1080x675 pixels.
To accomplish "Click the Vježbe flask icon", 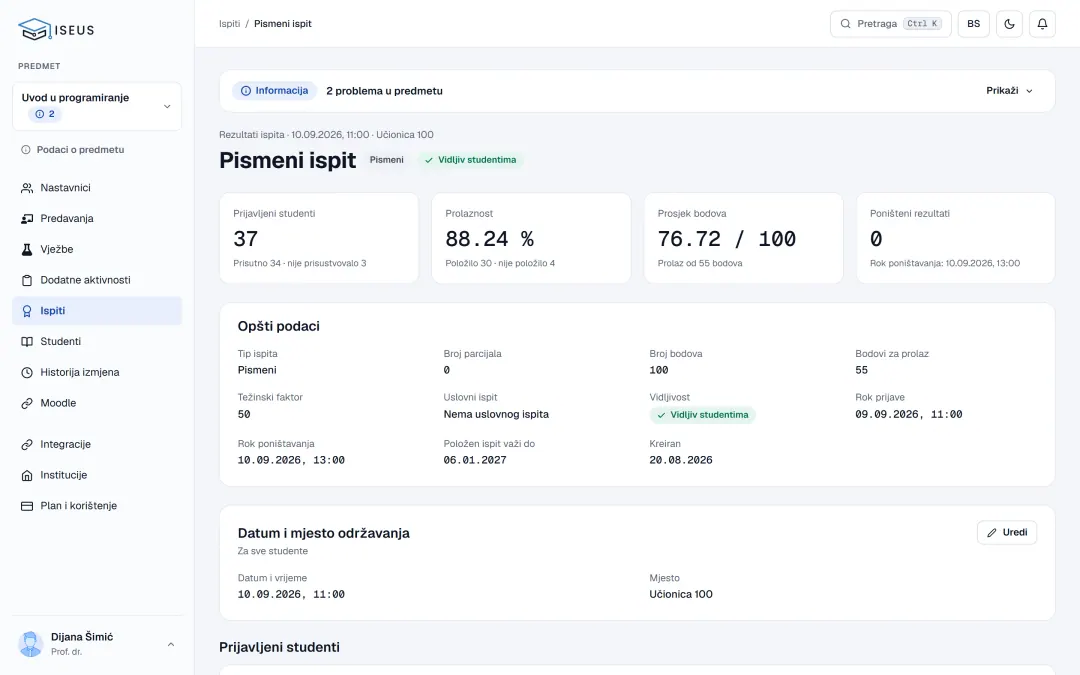I will (27, 249).
